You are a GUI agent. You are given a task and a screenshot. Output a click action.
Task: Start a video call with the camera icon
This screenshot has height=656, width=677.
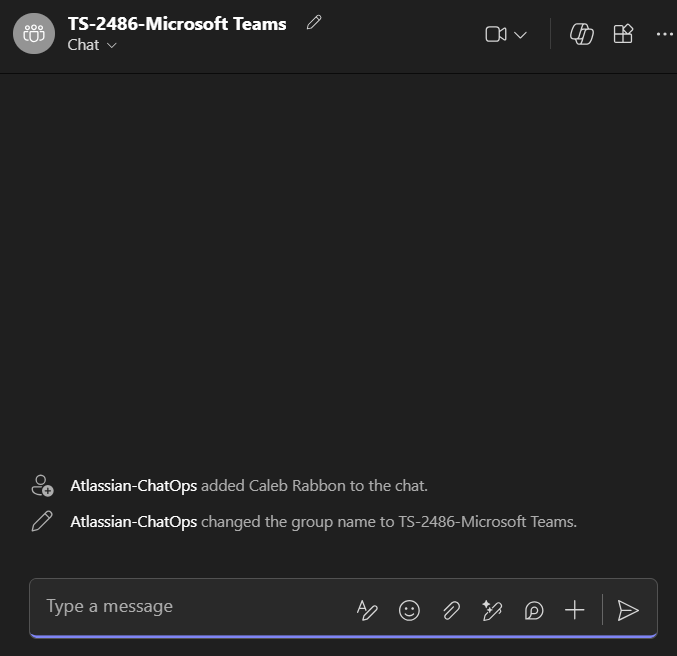(496, 35)
